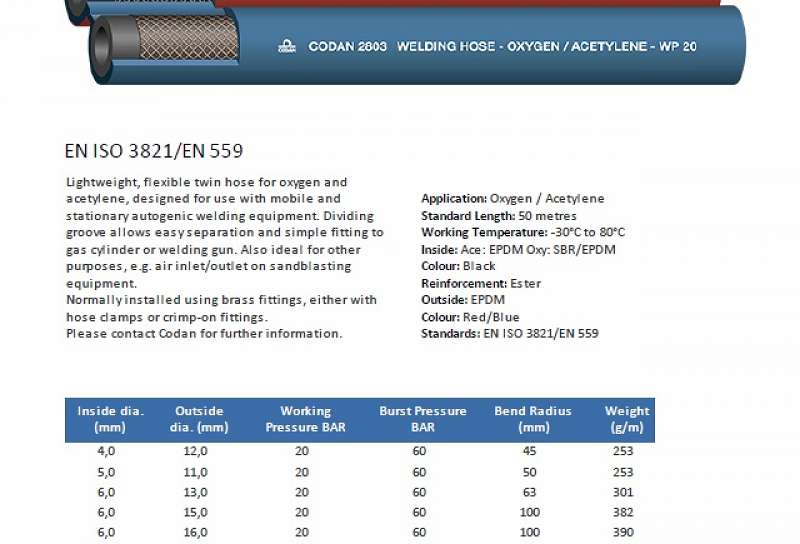Click the bend radius "100" in the 15,0 row
The height and width of the screenshot is (544, 800).
530,512
